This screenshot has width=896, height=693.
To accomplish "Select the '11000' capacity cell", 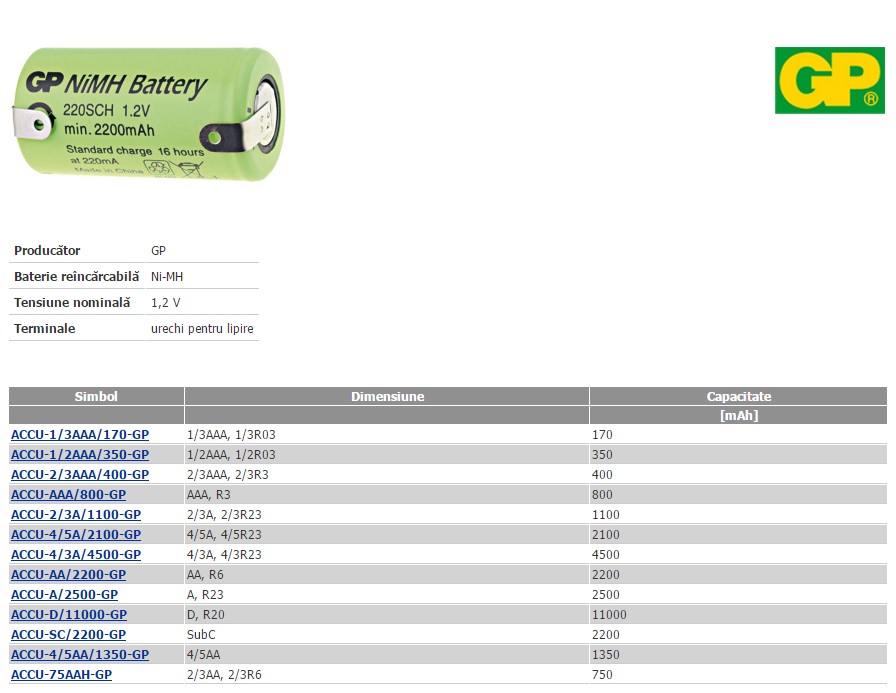I will tap(738, 615).
